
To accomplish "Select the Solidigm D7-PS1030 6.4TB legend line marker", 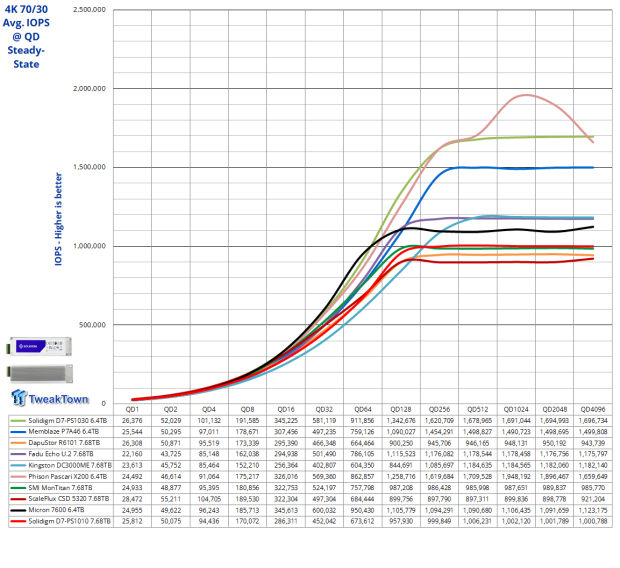I will coord(18,420).
